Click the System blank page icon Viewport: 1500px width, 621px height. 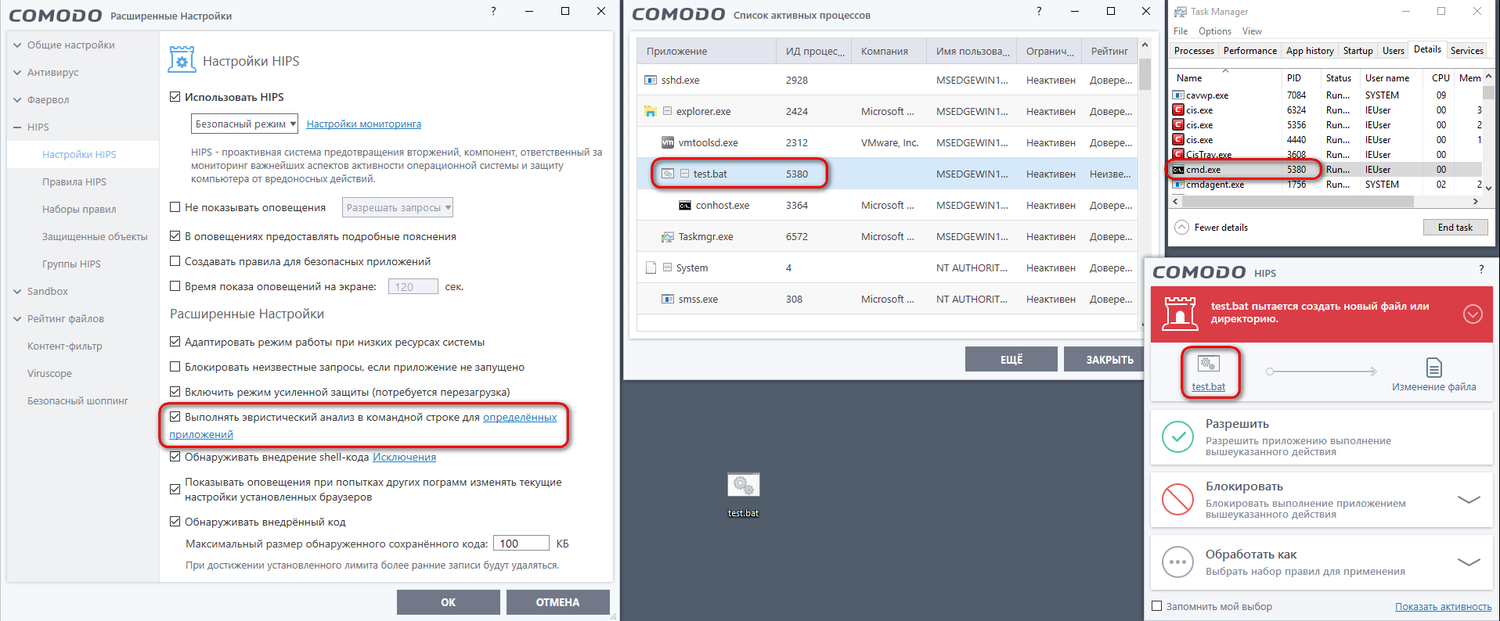click(x=650, y=268)
